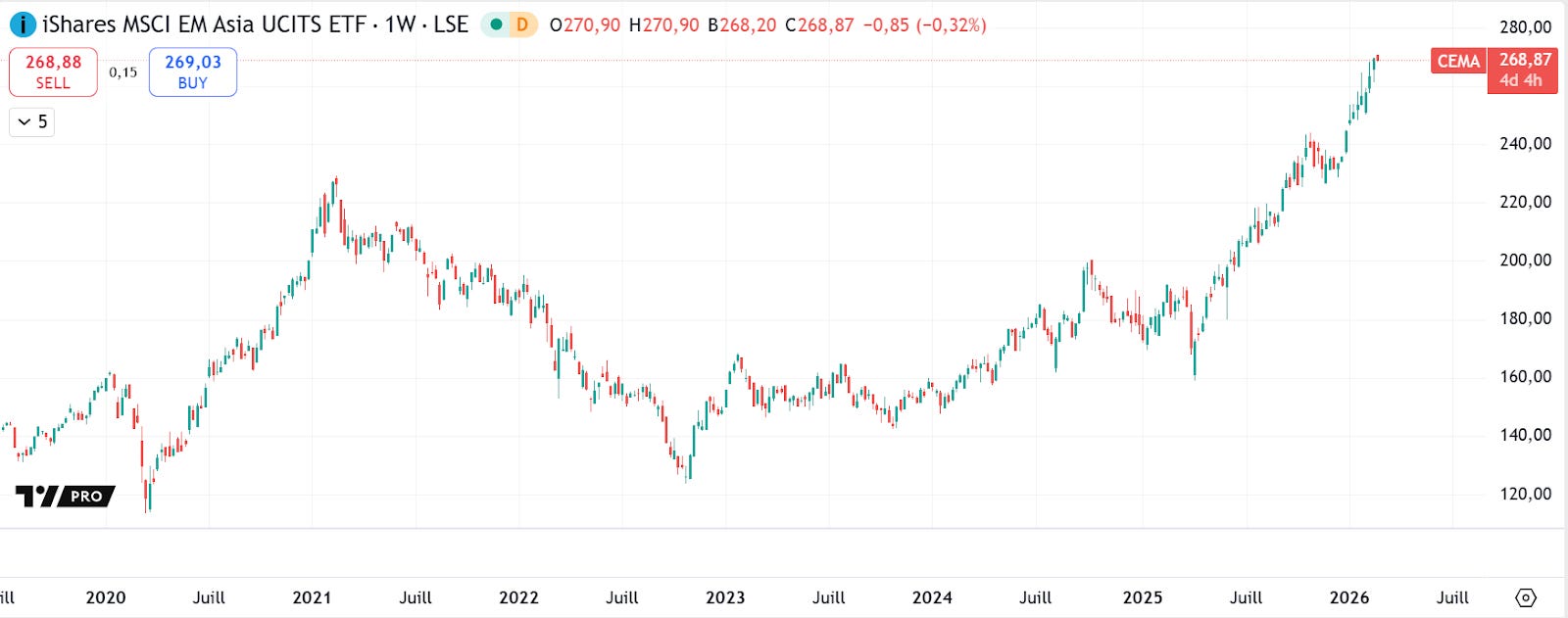The height and width of the screenshot is (618, 1568).
Task: Click the low value B268,20
Action: click(742, 25)
